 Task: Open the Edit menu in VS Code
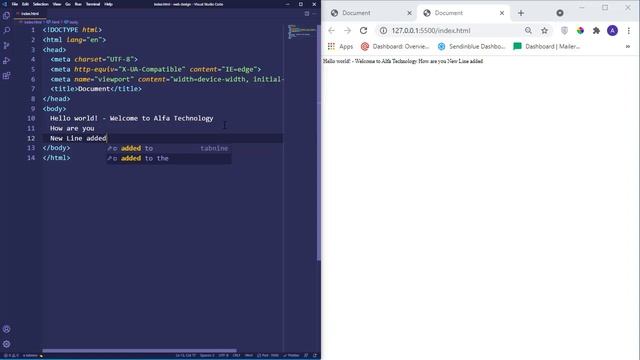click(x=25, y=4)
